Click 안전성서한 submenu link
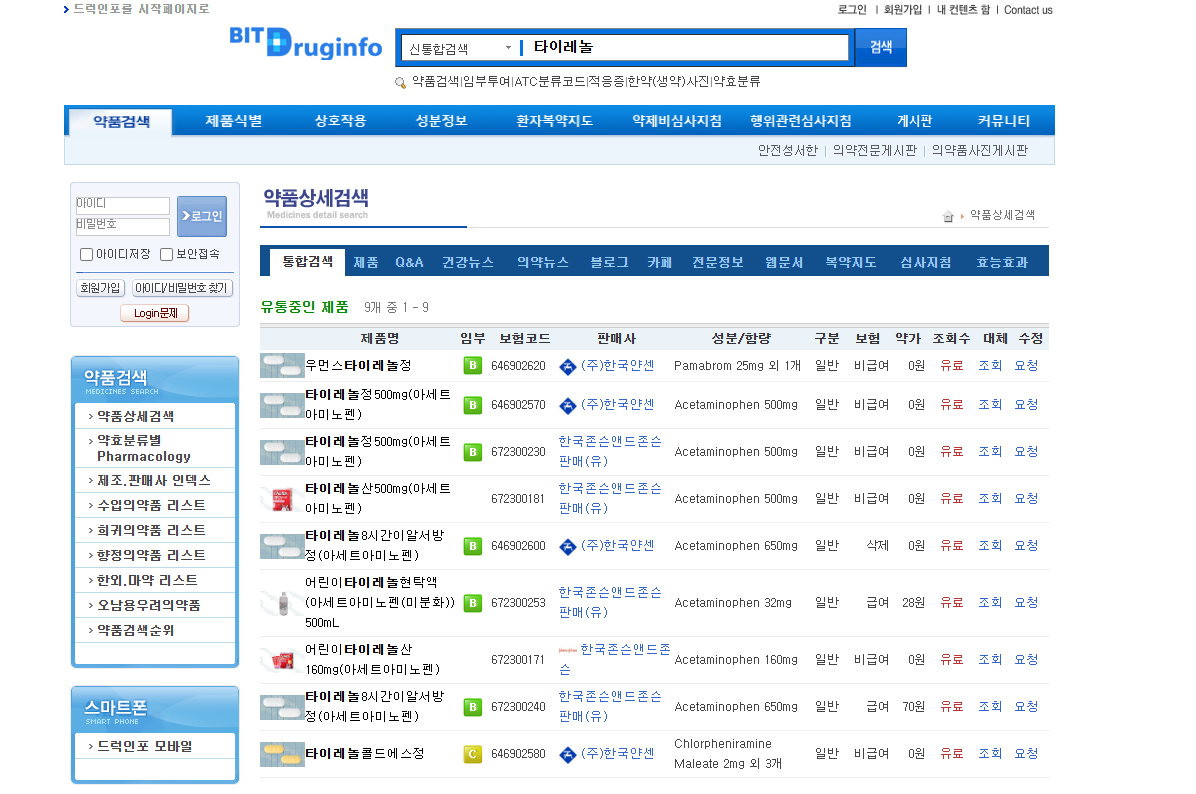Image resolution: width=1196 pixels, height=794 pixels. [x=787, y=151]
